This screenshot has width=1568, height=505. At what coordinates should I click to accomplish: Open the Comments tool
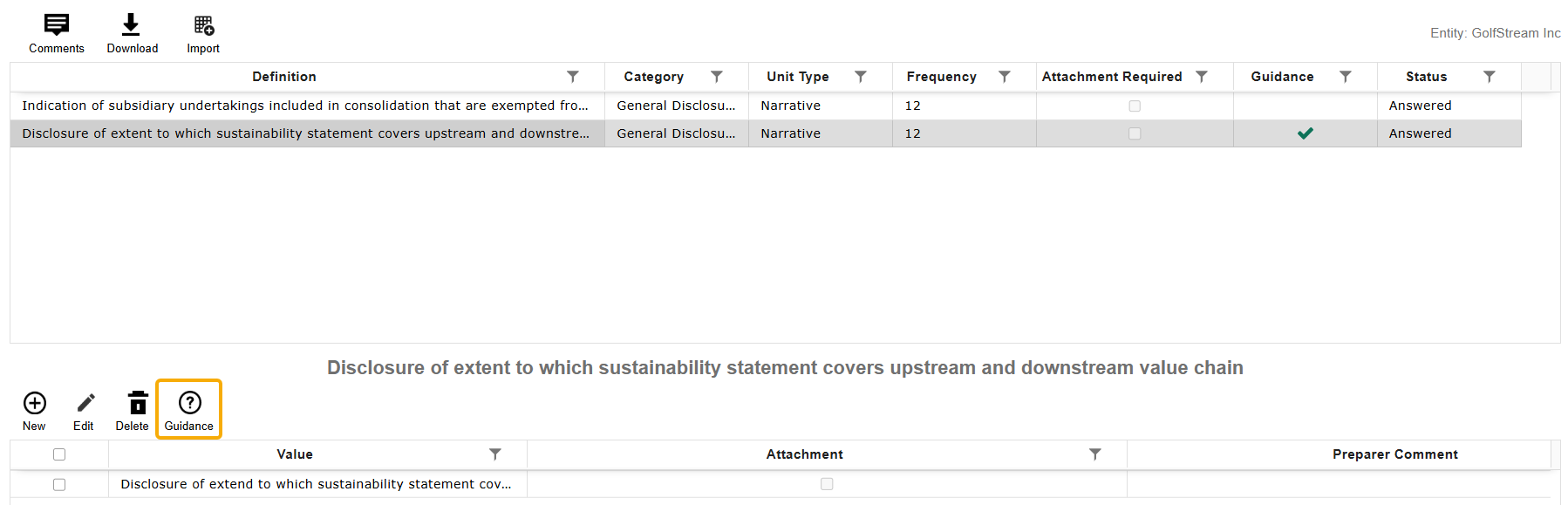57,34
